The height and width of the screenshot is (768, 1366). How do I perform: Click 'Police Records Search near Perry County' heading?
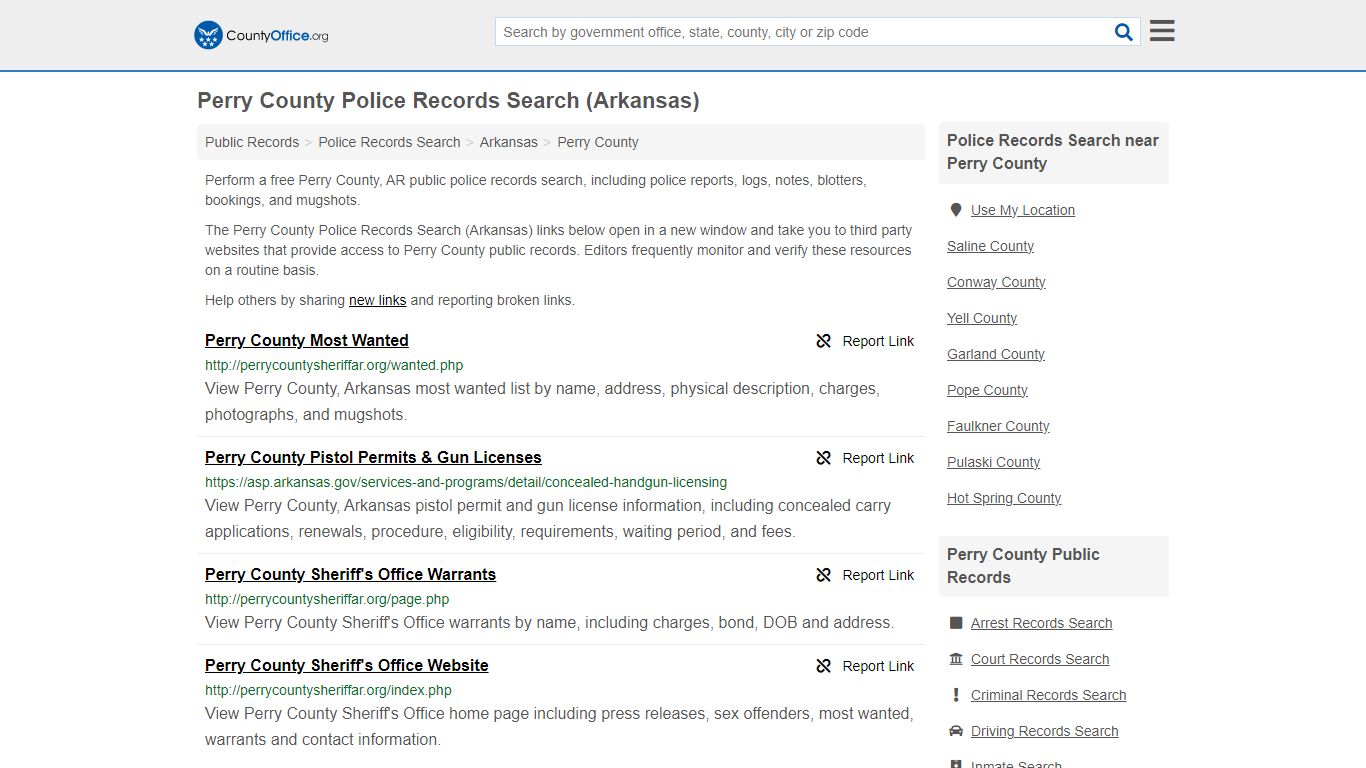tap(1053, 152)
